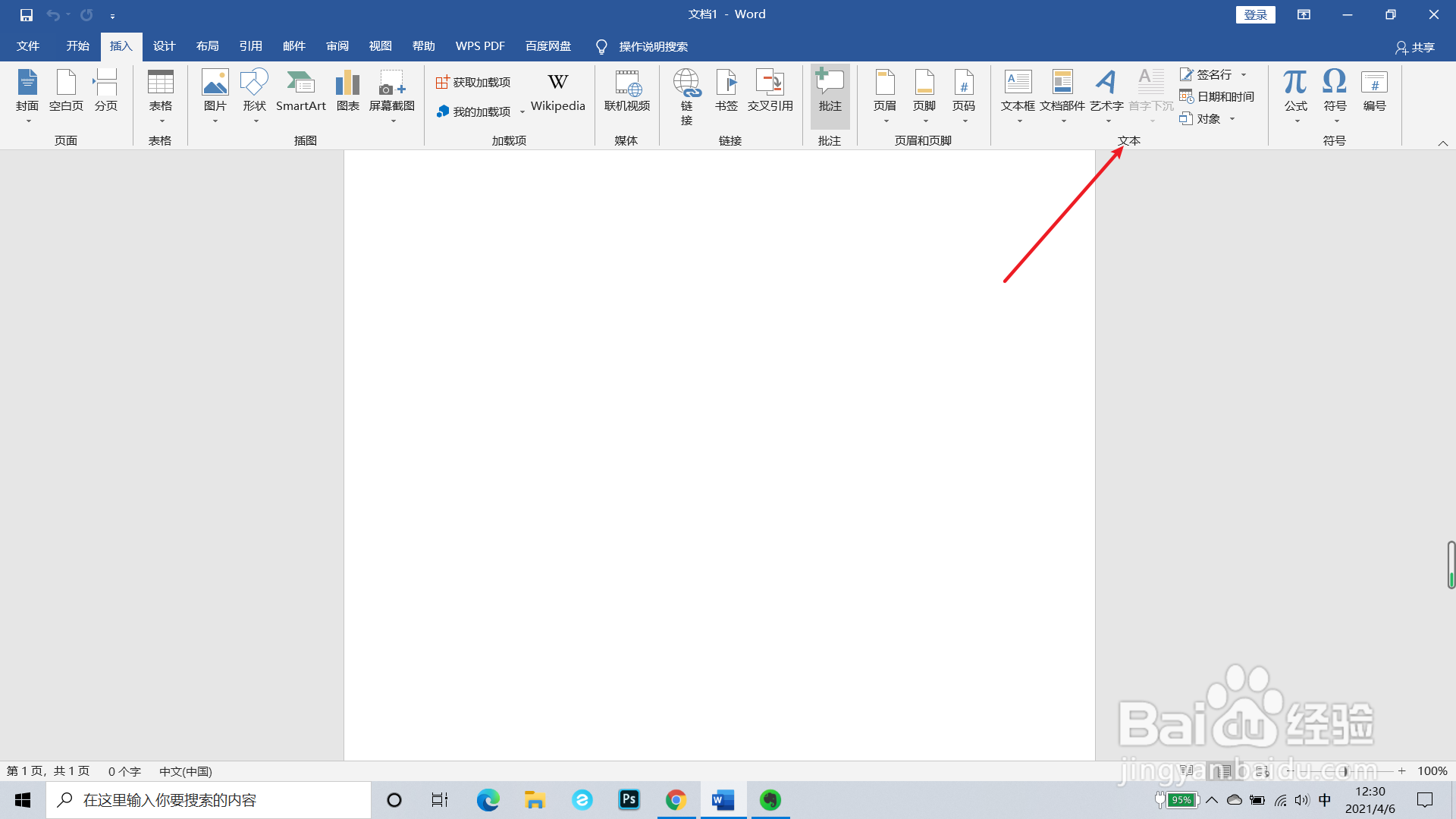
Task: Expand the 签名行 dropdown arrow
Action: pyautogui.click(x=1244, y=74)
